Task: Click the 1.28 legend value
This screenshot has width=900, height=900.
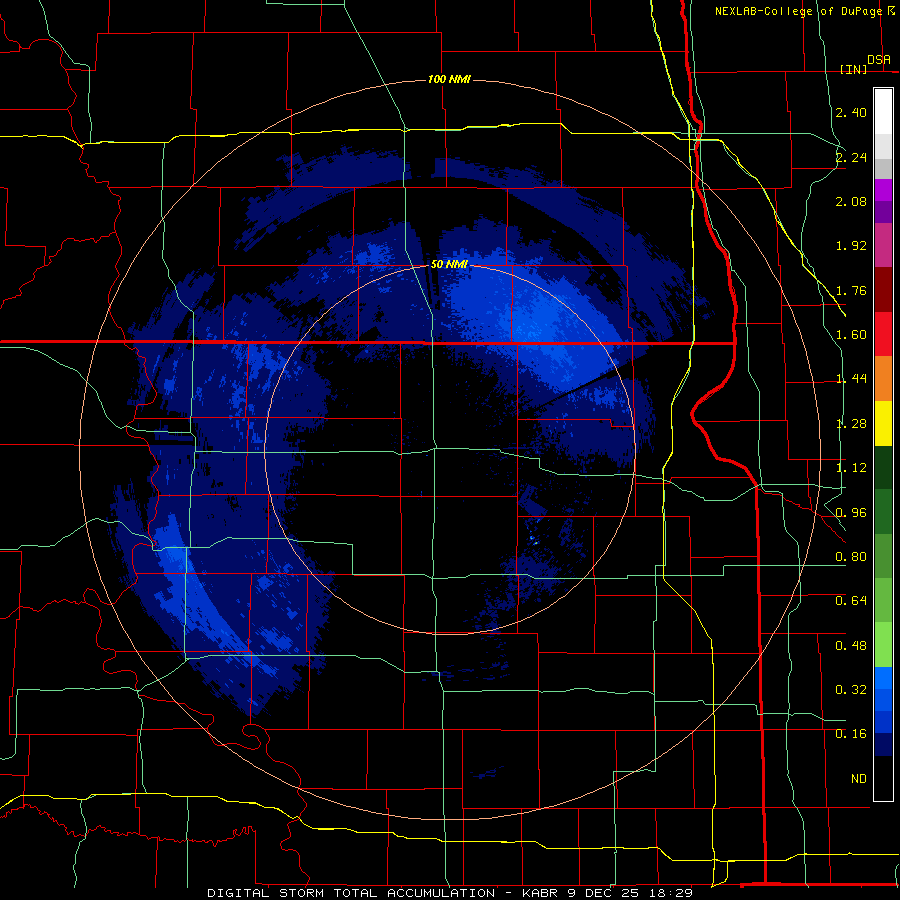Action: 851,424
